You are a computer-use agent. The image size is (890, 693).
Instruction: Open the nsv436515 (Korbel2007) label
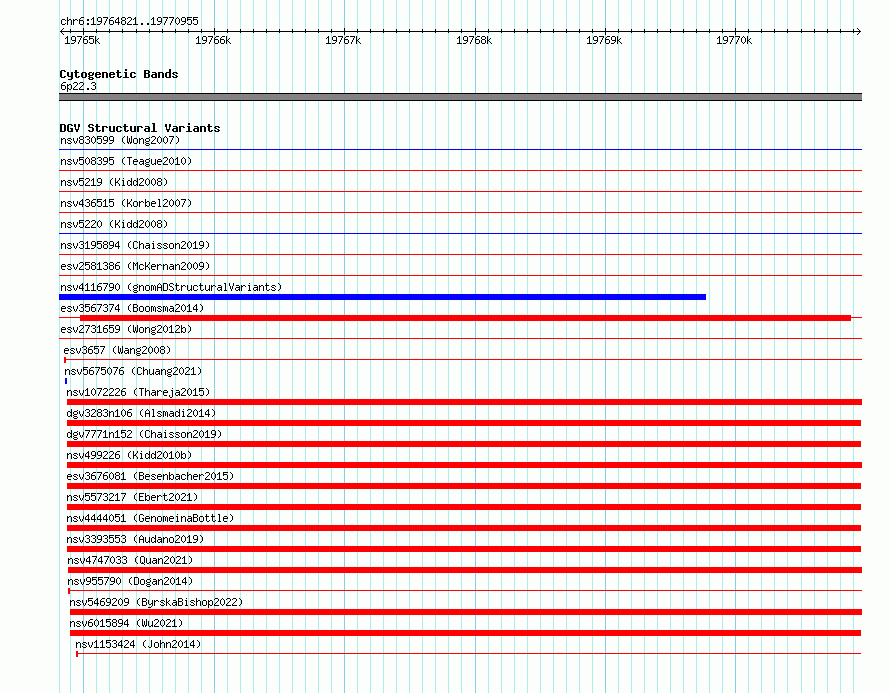[126, 203]
